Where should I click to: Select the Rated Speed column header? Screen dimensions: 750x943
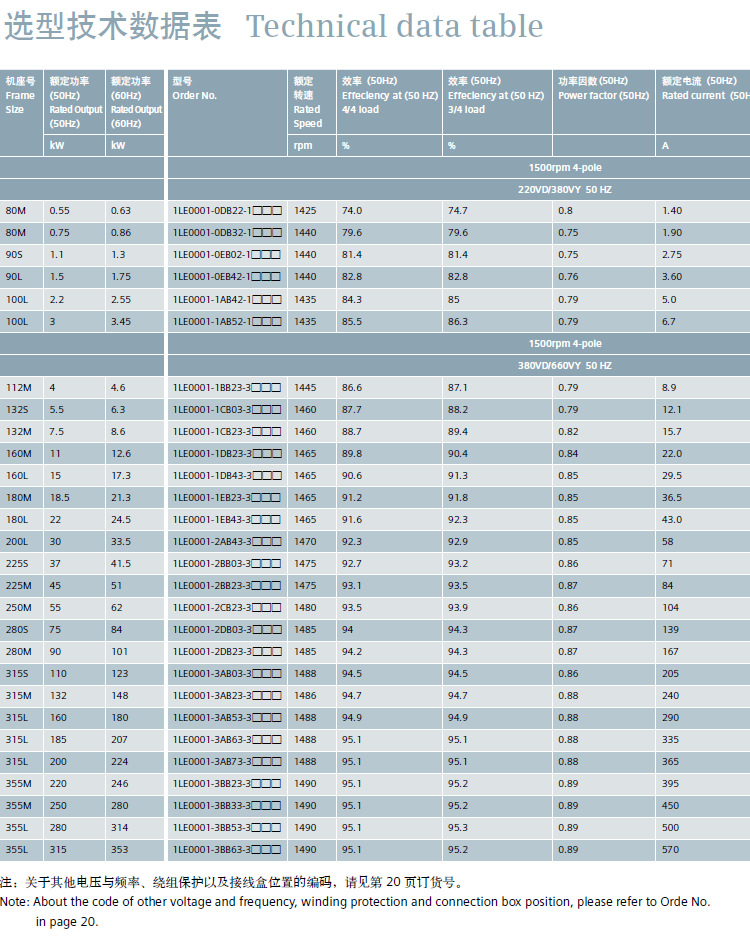click(307, 102)
